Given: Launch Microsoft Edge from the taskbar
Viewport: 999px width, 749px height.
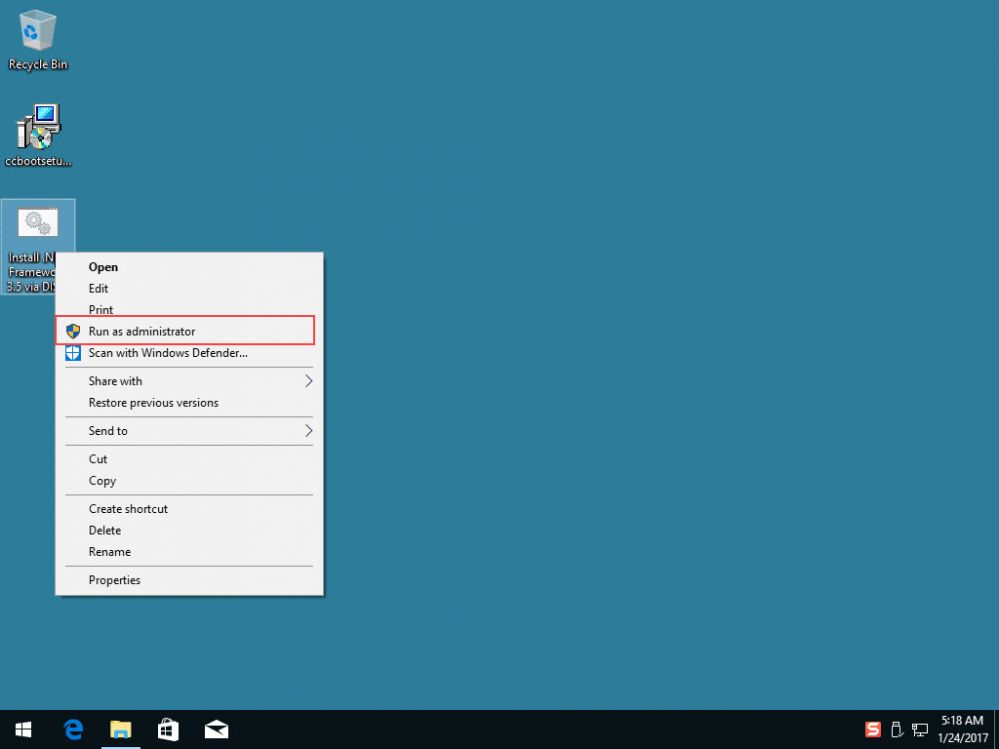Looking at the screenshot, I should (73, 729).
